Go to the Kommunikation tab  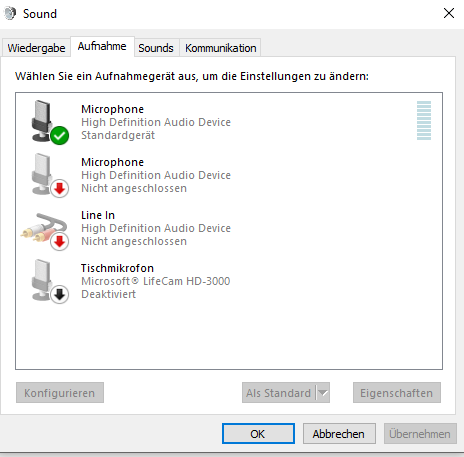coord(221,48)
